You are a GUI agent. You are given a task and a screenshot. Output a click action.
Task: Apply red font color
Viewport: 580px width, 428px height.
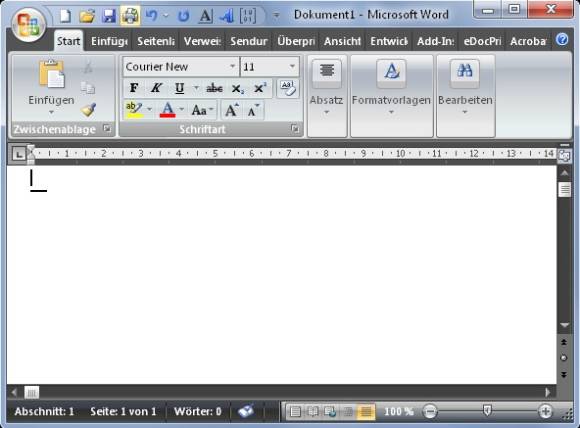pyautogui.click(x=167, y=109)
